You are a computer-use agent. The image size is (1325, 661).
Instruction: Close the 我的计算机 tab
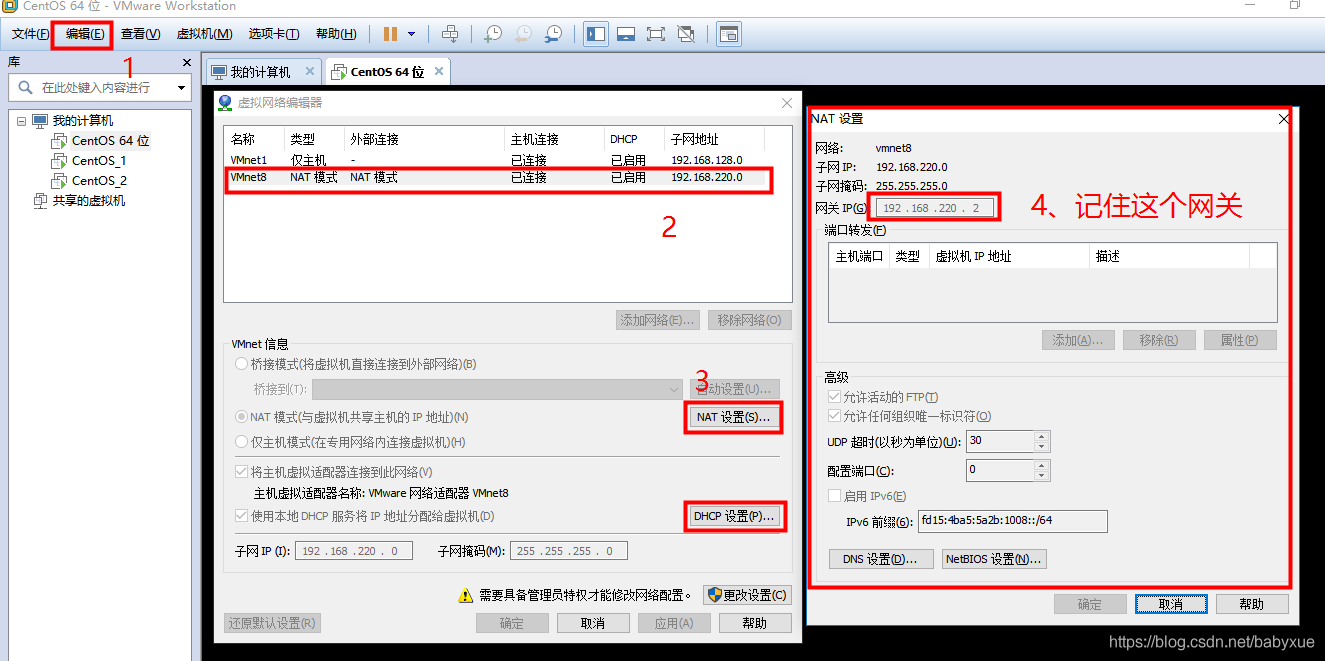[x=310, y=71]
